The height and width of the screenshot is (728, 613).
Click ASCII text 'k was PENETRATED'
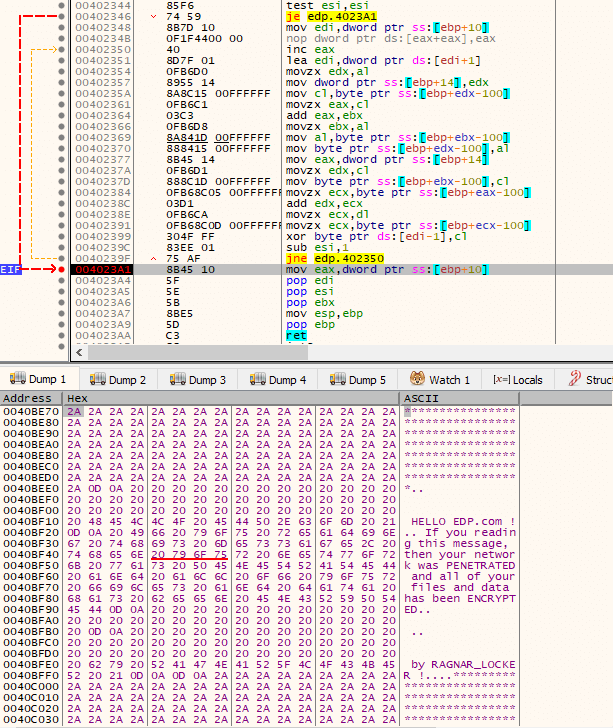(x=460, y=566)
